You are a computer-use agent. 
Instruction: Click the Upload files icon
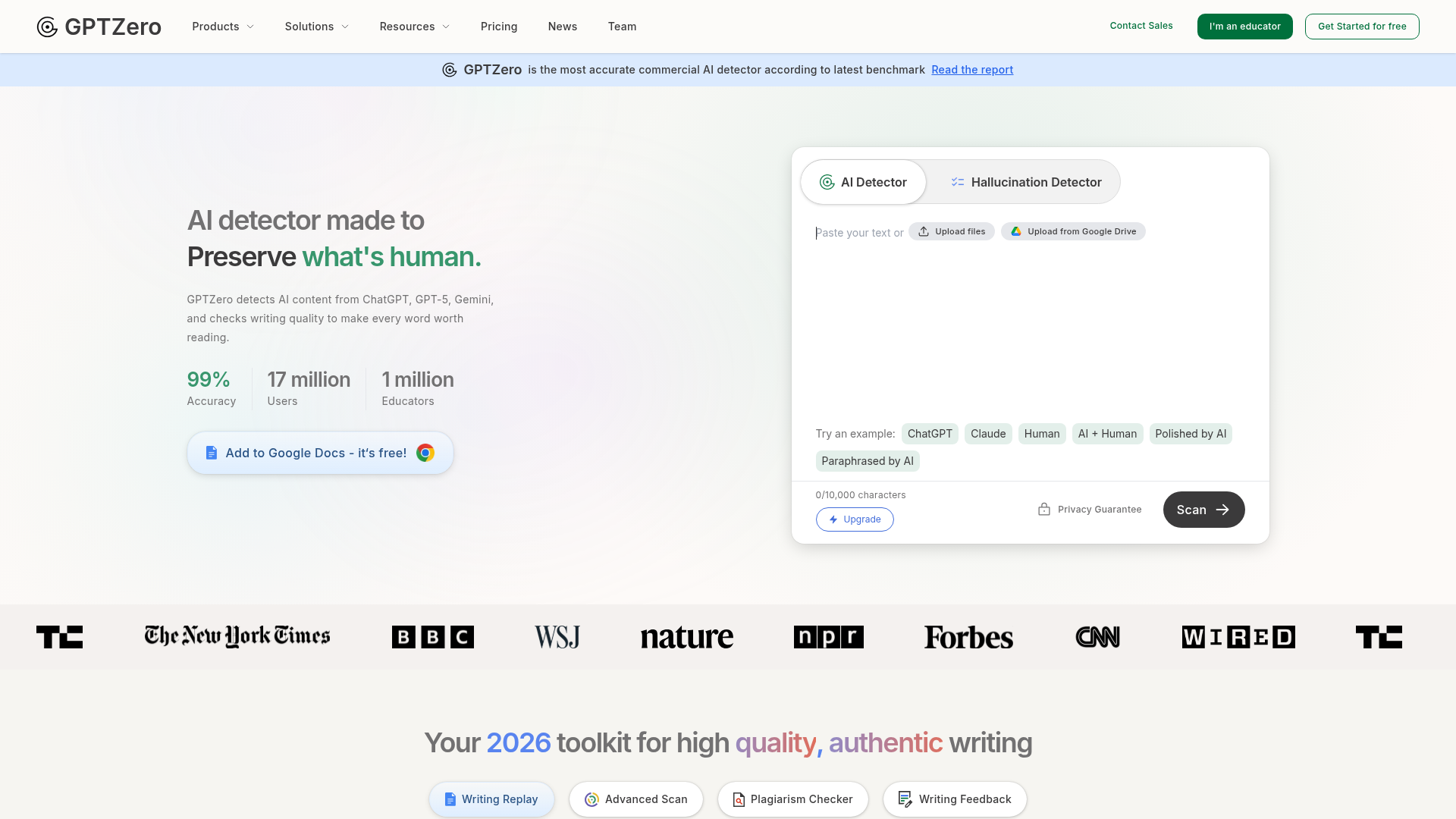click(x=921, y=231)
